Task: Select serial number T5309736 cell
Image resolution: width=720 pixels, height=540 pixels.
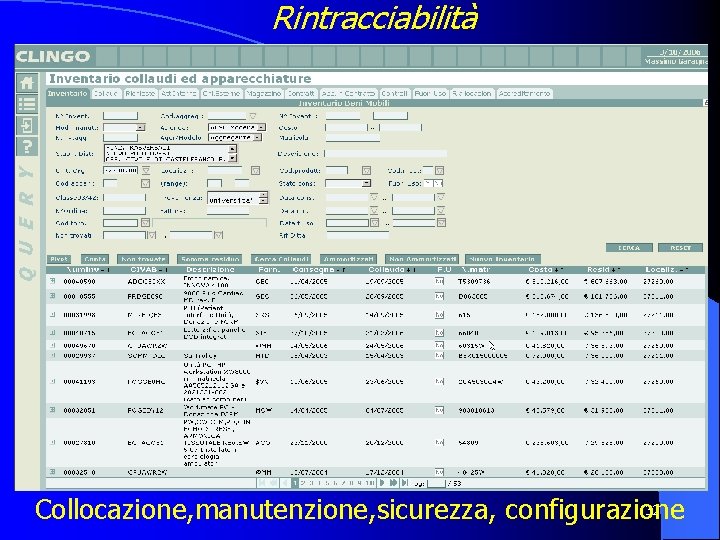Action: point(474,281)
